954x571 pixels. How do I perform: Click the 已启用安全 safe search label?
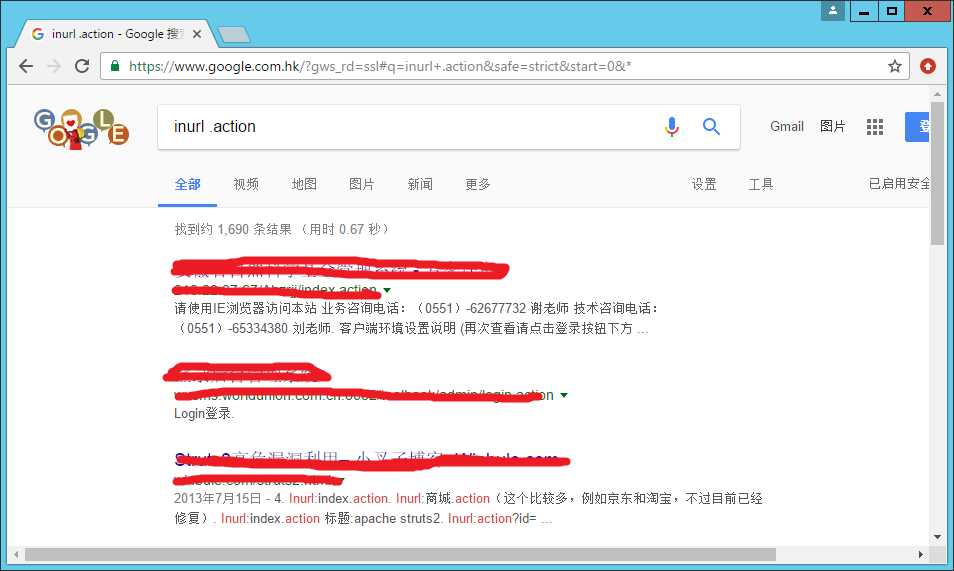point(899,184)
